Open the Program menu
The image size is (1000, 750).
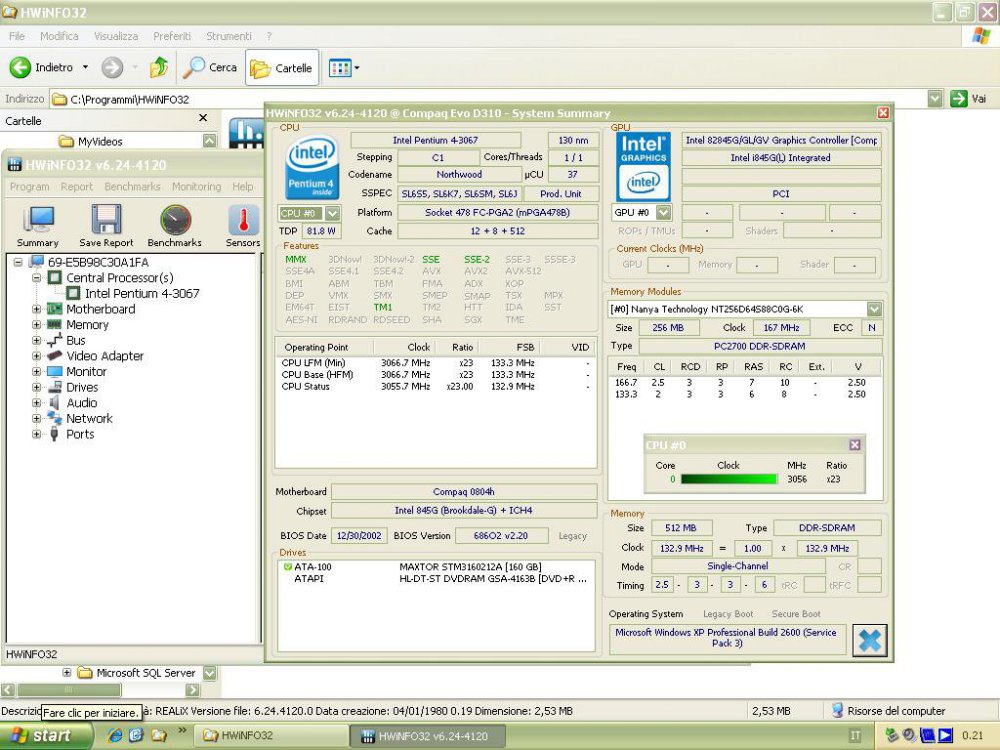(29, 186)
